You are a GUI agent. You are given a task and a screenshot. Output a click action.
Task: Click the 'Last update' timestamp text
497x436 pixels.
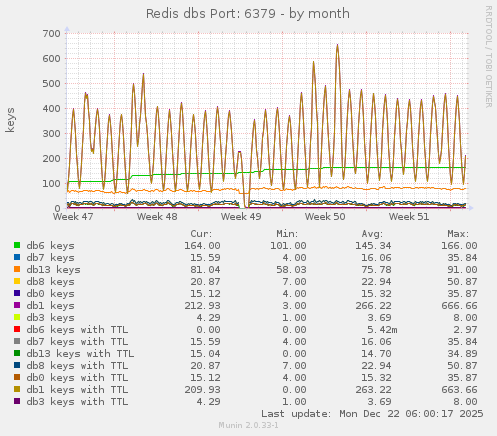(372, 414)
